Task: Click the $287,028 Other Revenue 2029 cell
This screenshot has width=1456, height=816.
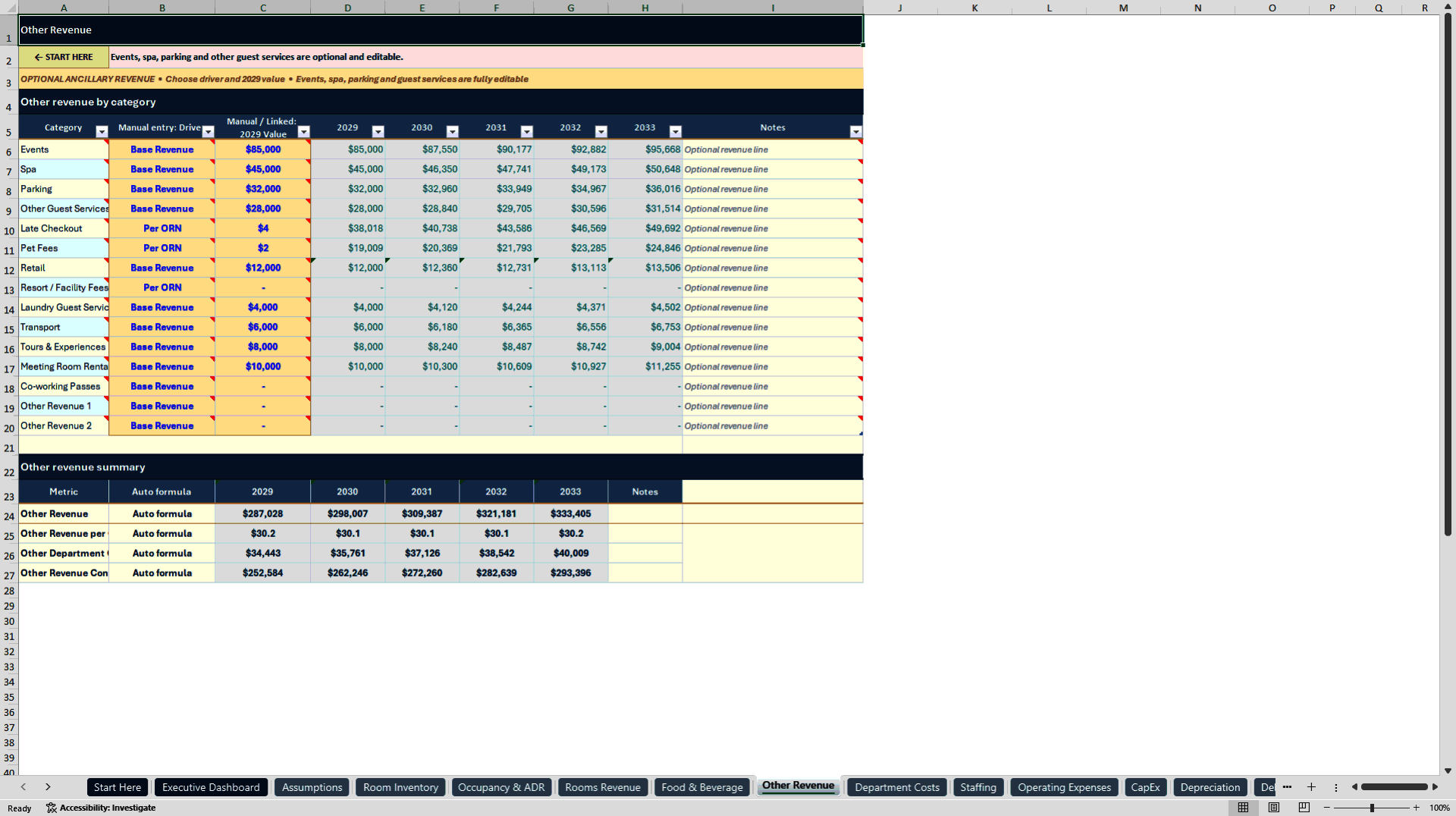Action: pos(262,513)
